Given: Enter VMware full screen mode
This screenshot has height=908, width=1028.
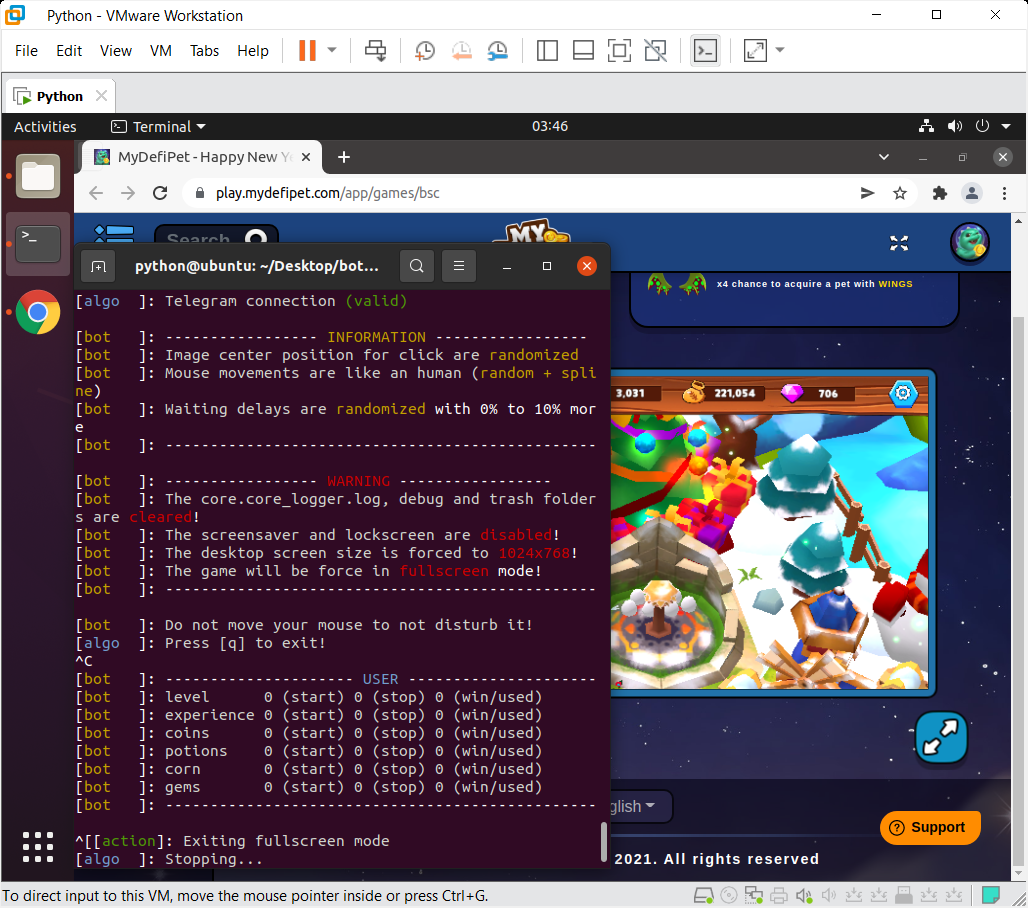Looking at the screenshot, I should [619, 50].
